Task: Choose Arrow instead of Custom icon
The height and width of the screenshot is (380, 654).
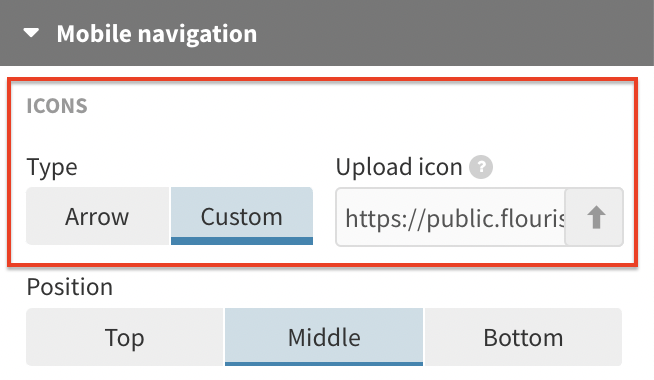Action: click(98, 216)
